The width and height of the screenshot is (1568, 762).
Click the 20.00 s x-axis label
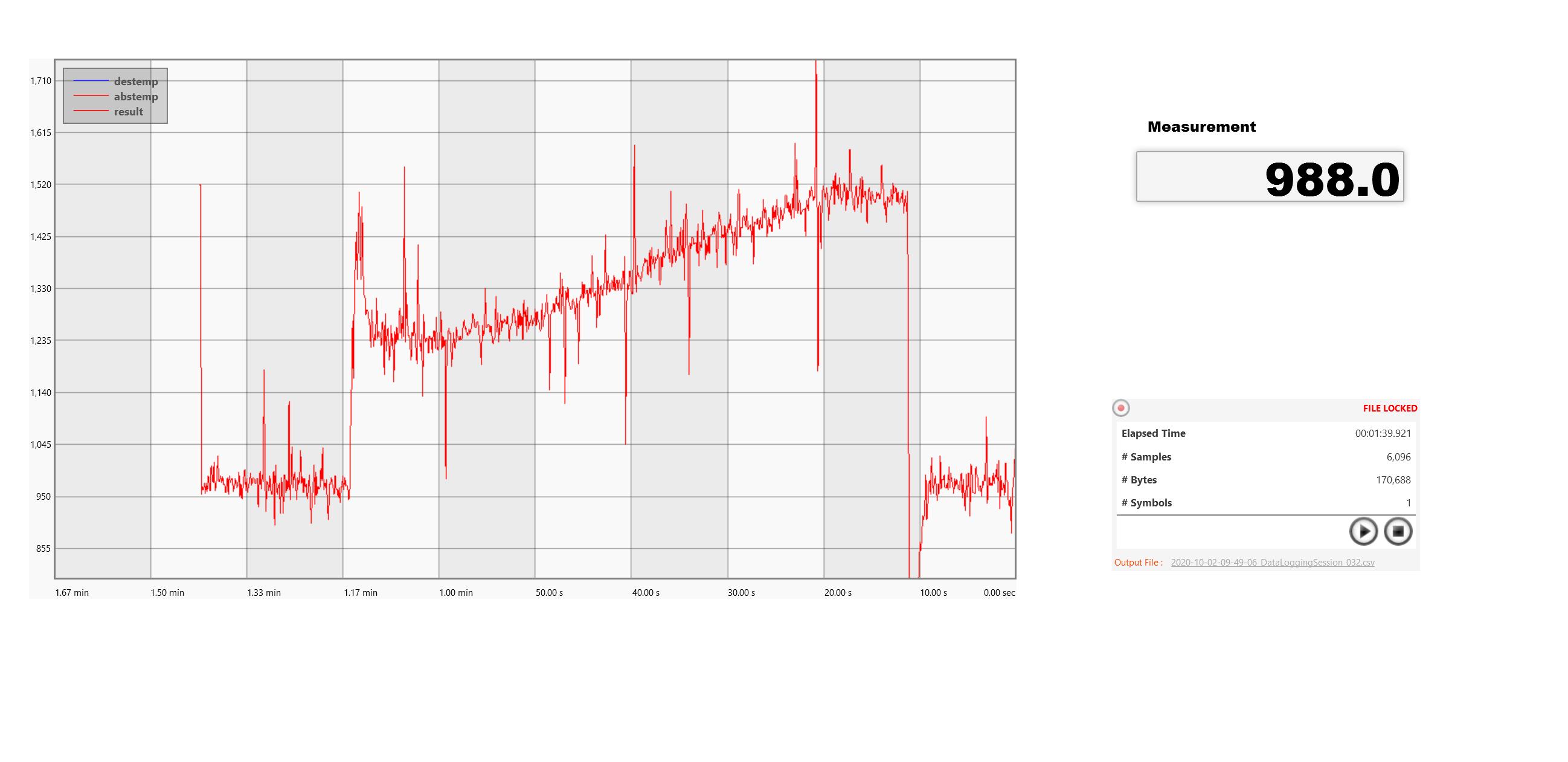point(838,593)
